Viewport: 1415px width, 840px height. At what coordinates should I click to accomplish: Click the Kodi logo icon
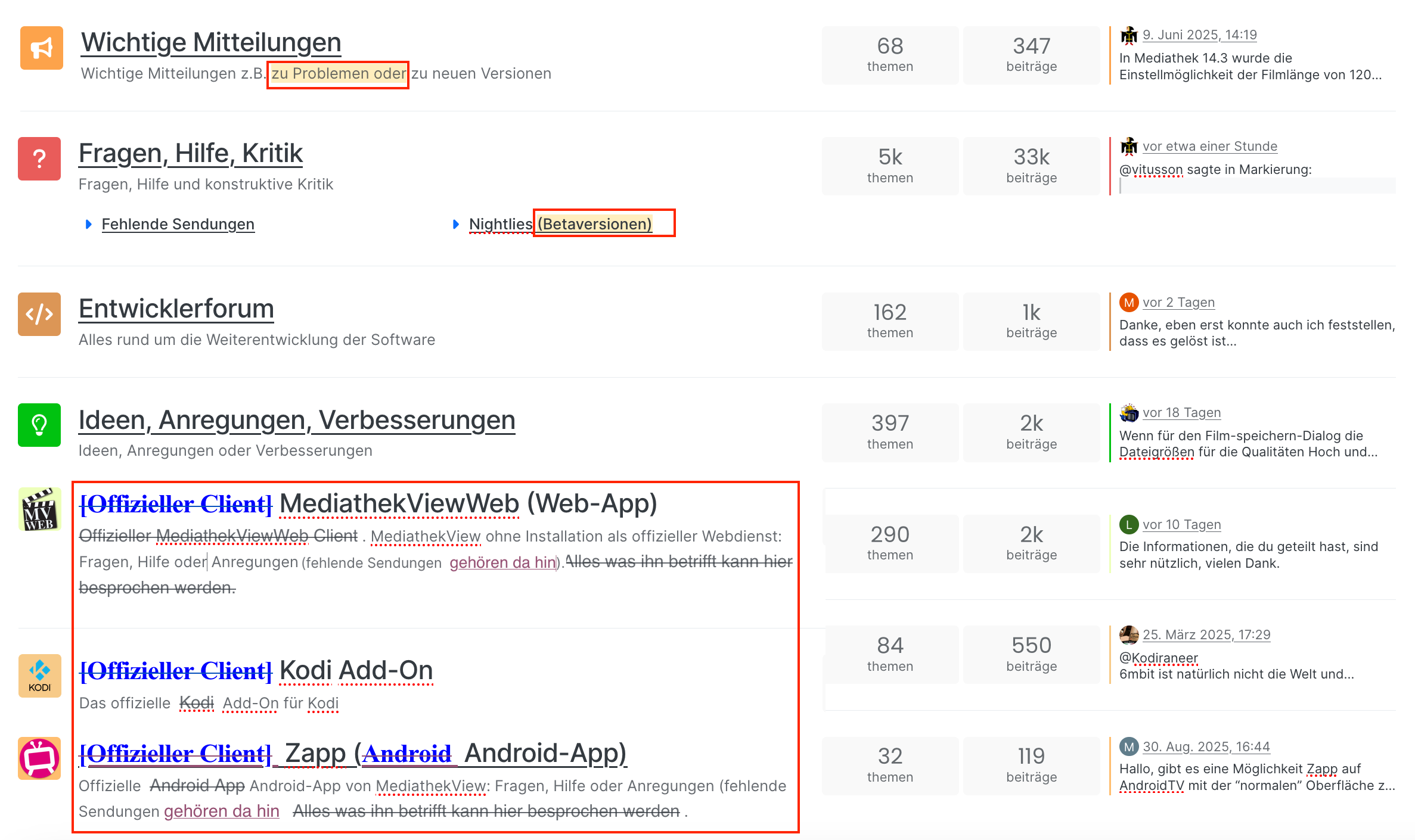(39, 676)
